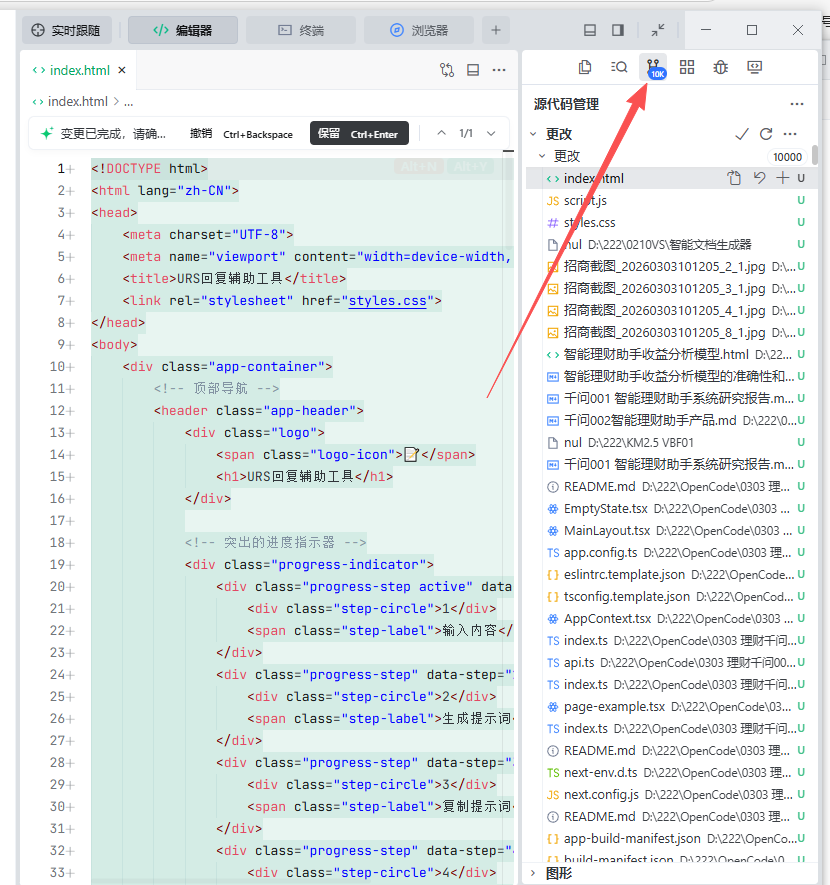Screen dimensions: 830x885
Task: Click index.html in the breadcrumb
Action: [x=77, y=102]
